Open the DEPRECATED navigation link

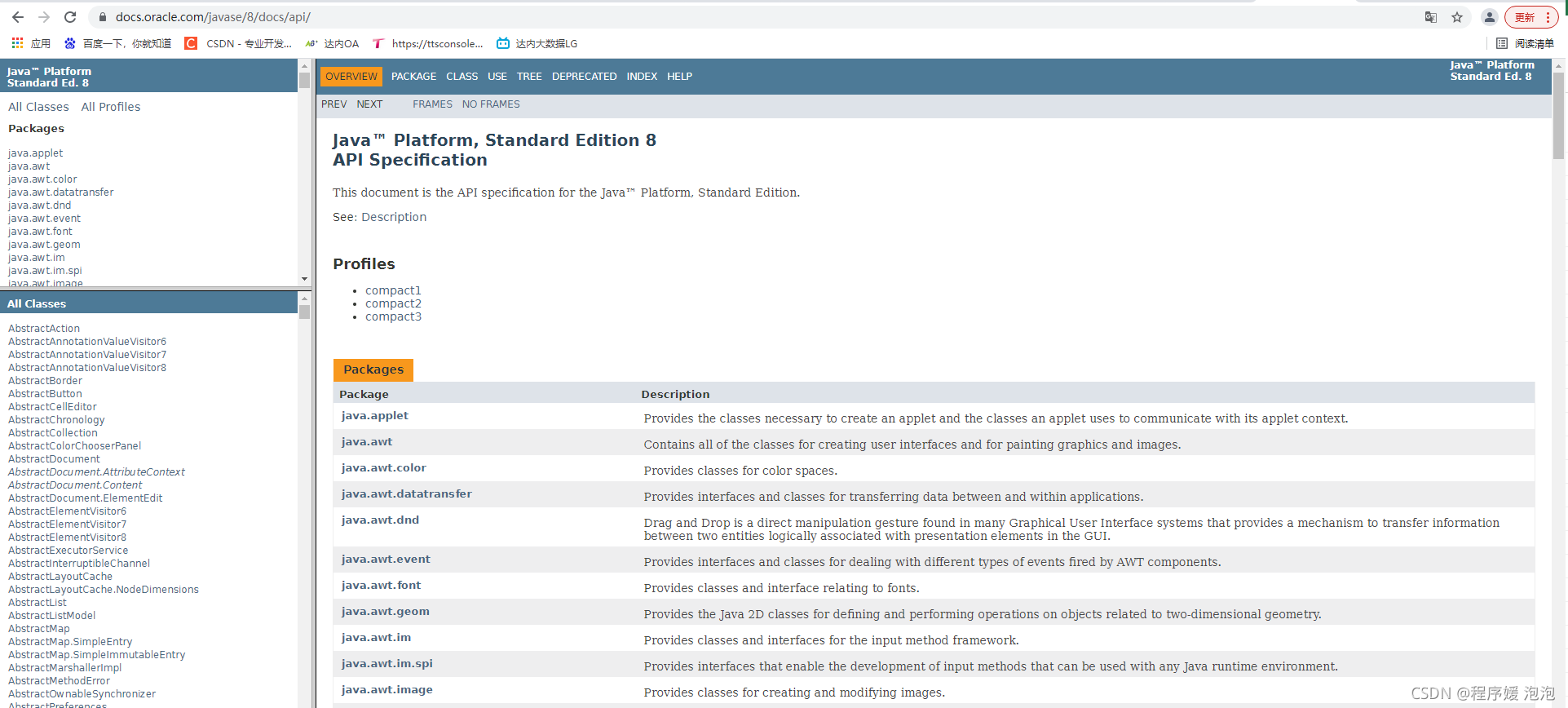coord(584,76)
